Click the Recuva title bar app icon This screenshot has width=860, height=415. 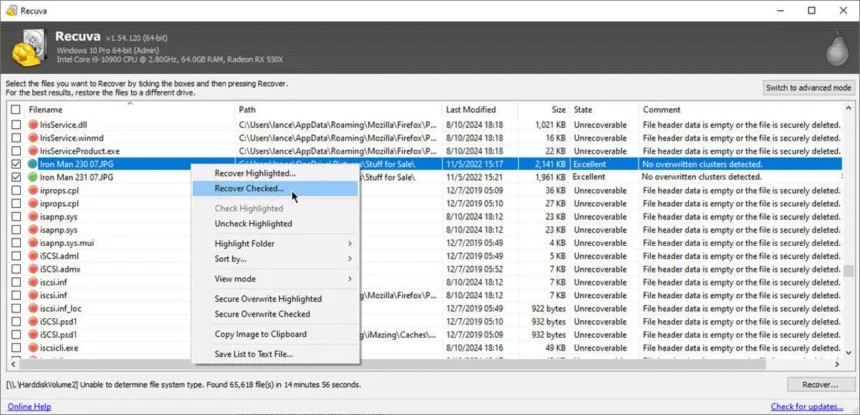[11, 10]
